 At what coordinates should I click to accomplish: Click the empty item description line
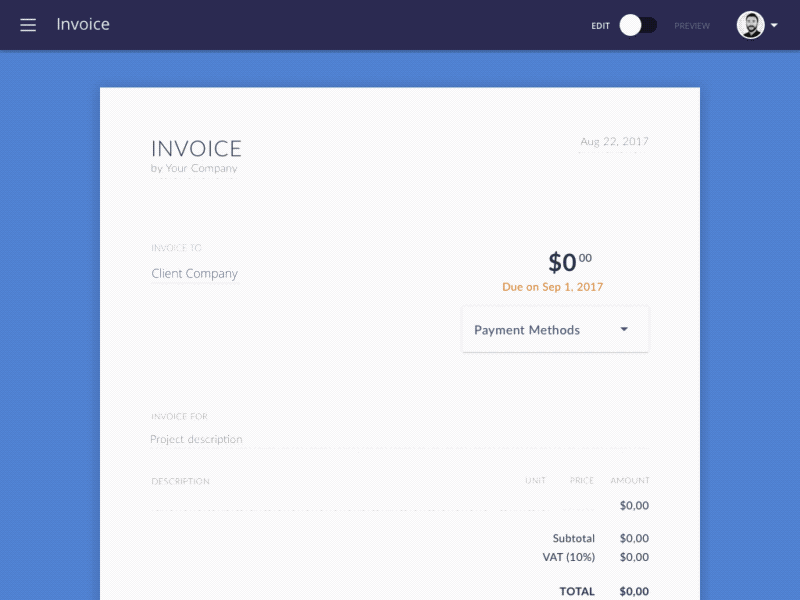pyautogui.click(x=300, y=505)
